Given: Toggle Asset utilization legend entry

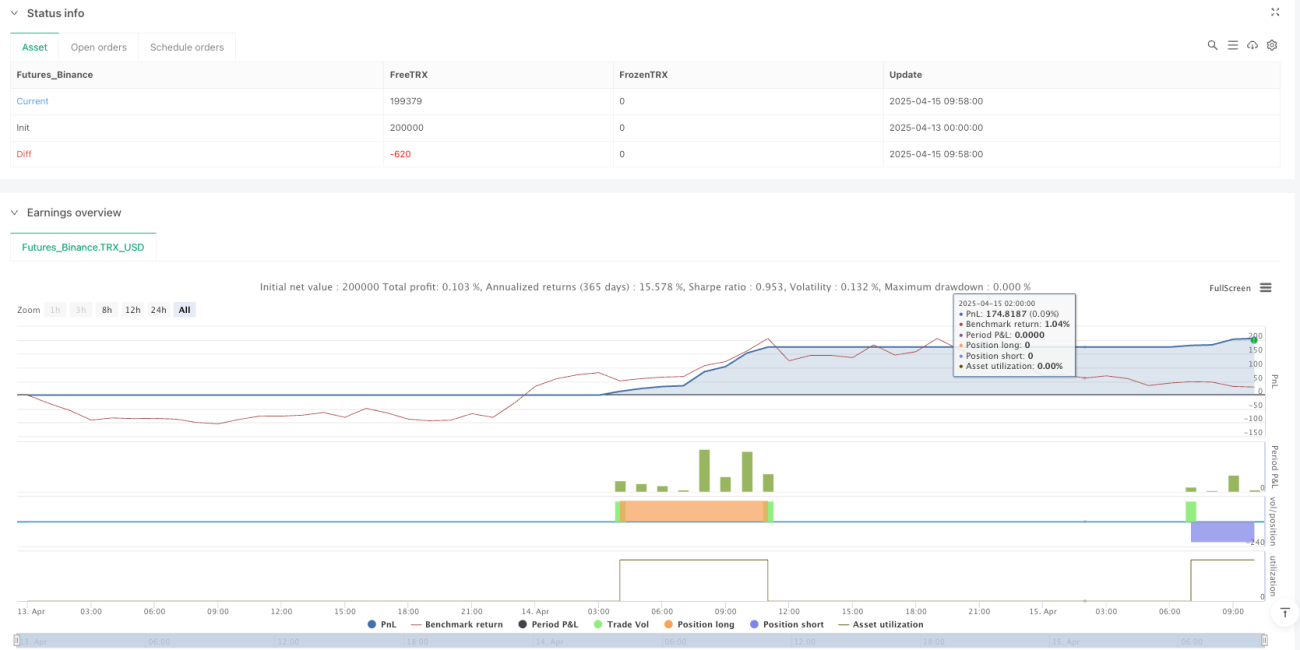Looking at the screenshot, I should [x=880, y=624].
